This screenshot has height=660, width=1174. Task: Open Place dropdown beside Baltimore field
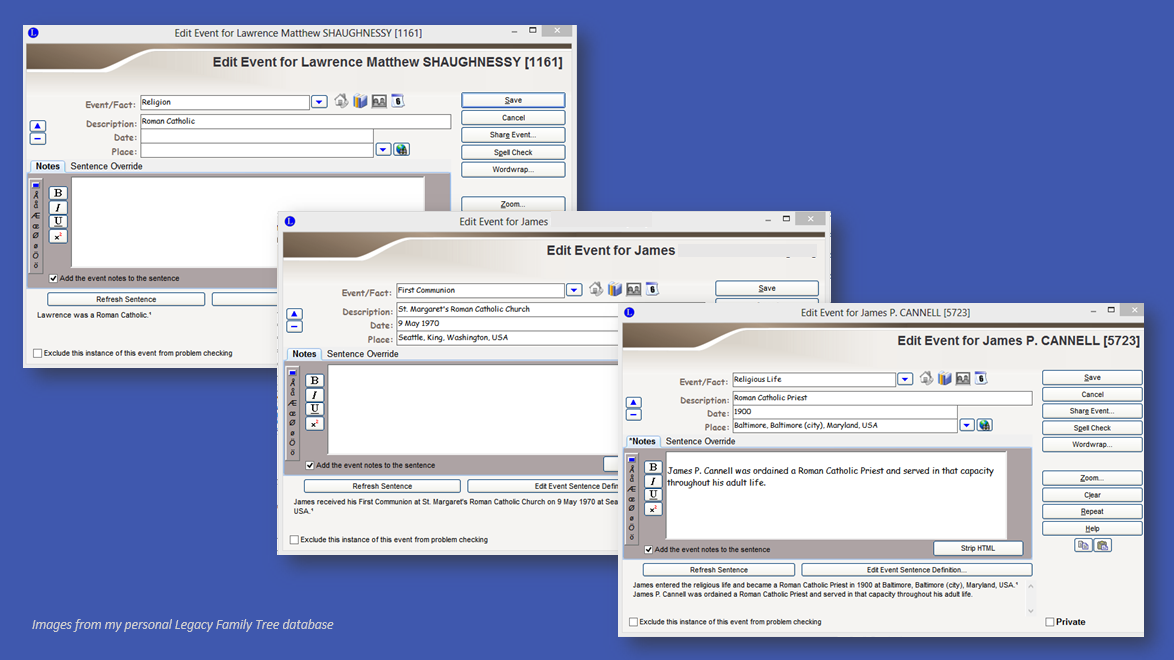tap(967, 425)
